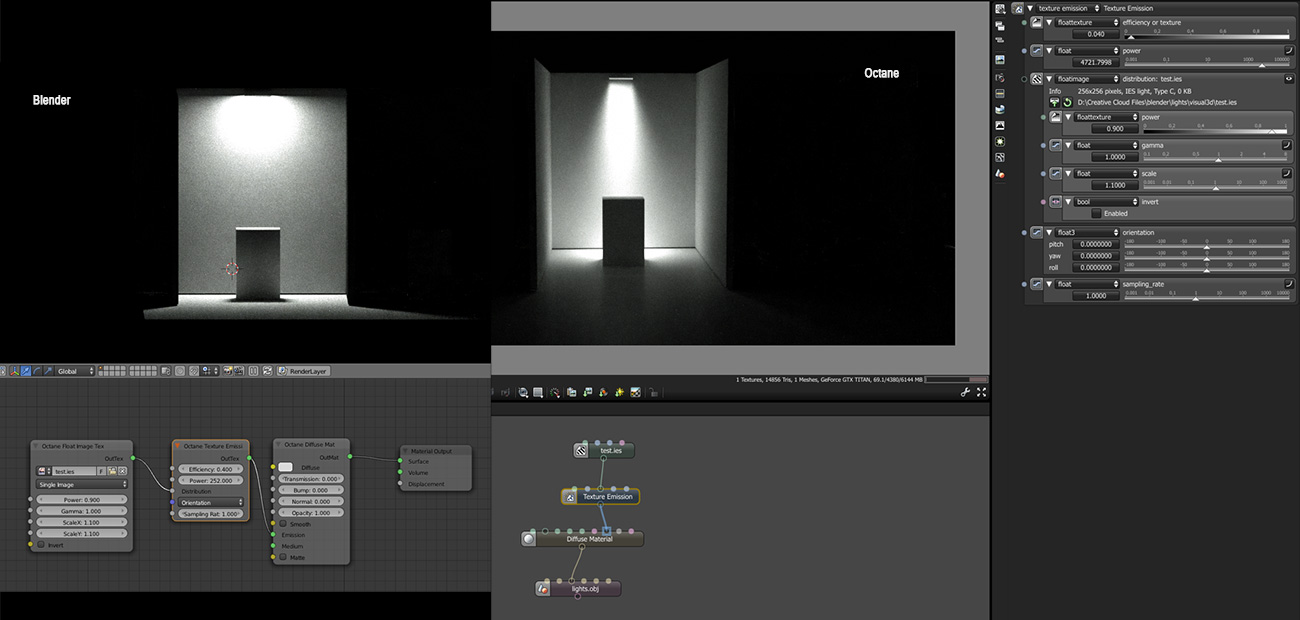This screenshot has width=1300, height=620.
Task: Open the Single Image source dropdown
Action: click(x=82, y=484)
